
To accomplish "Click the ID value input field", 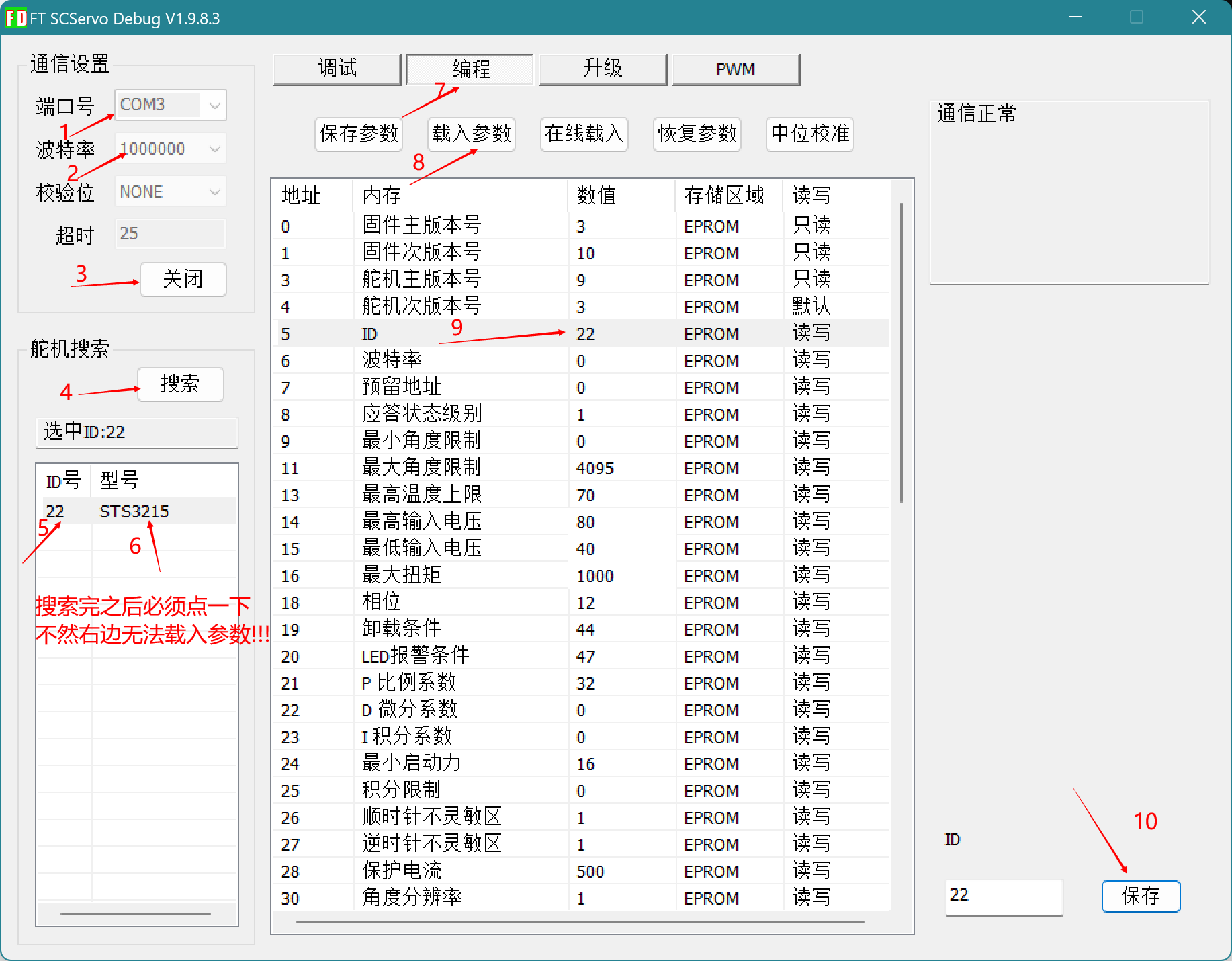I will (1003, 896).
